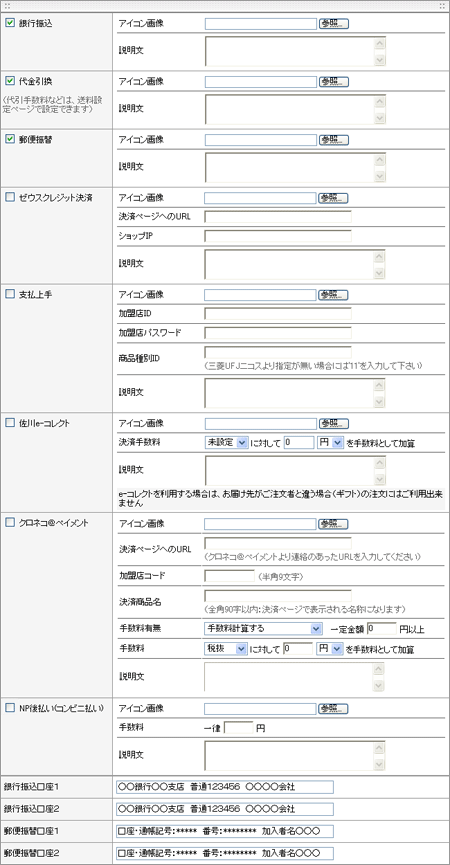Click 参照 button for 銀行振込 icon image
This screenshot has width=450, height=865.
pyautogui.click(x=334, y=24)
